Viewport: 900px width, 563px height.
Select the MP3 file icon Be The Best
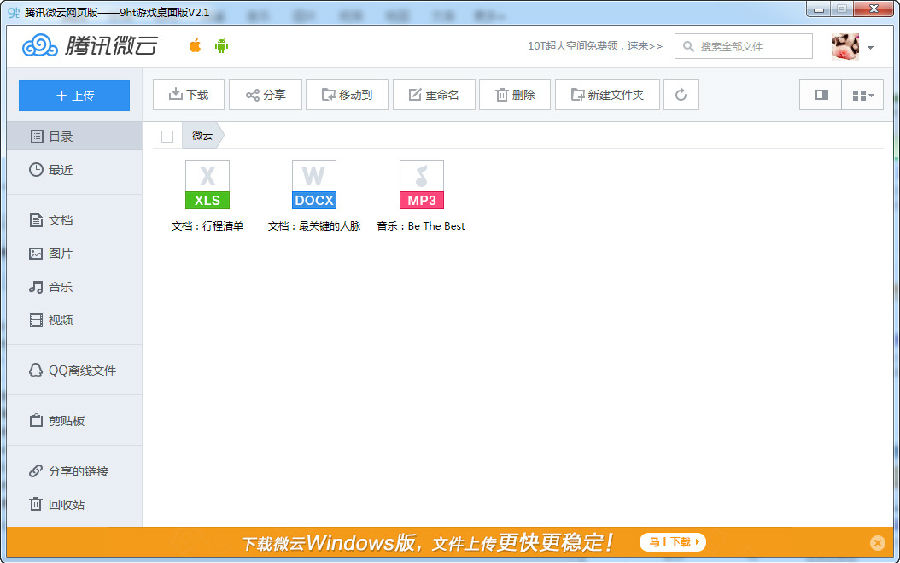tap(422, 184)
